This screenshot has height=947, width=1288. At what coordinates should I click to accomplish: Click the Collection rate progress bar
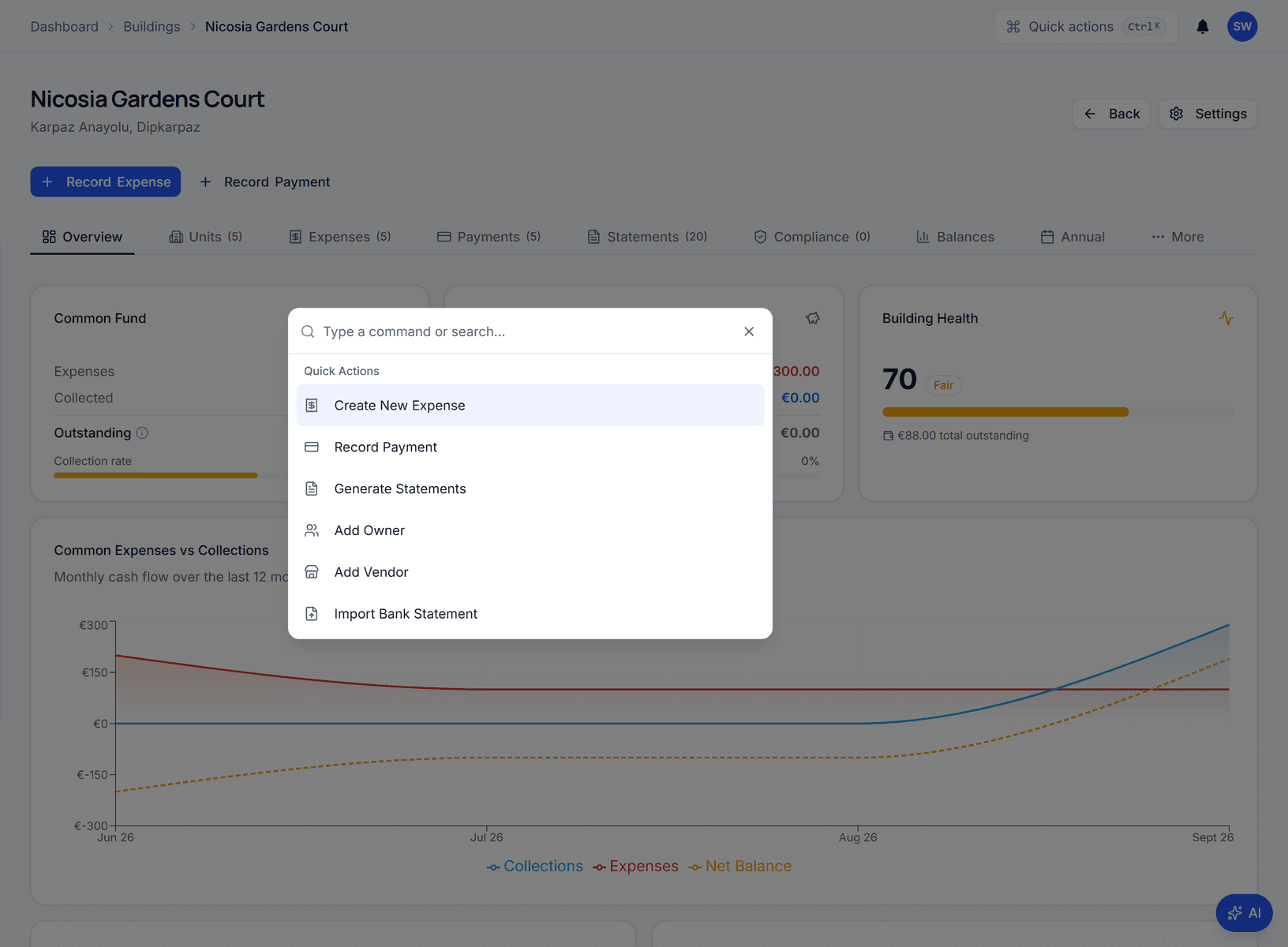click(x=171, y=475)
